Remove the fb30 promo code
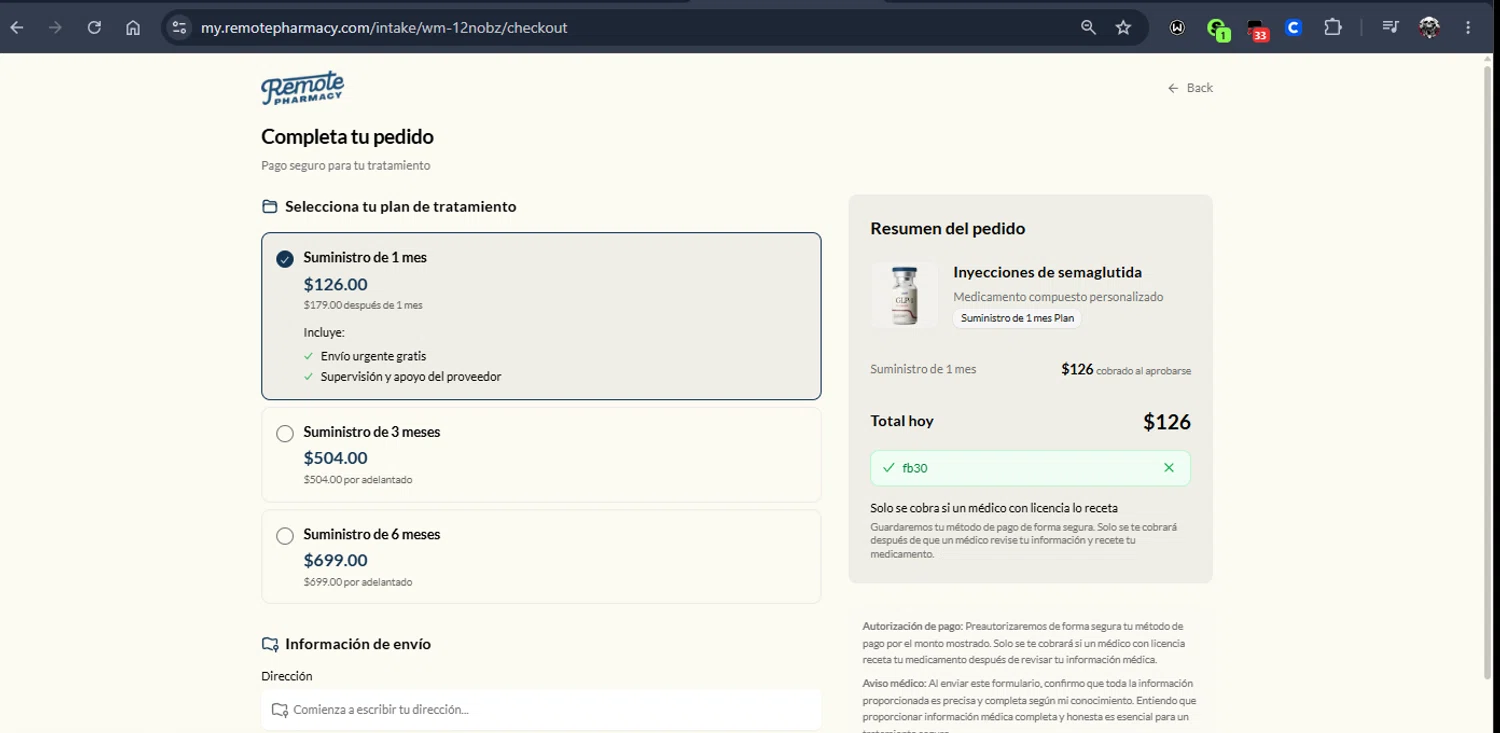This screenshot has height=733, width=1500. point(1169,468)
